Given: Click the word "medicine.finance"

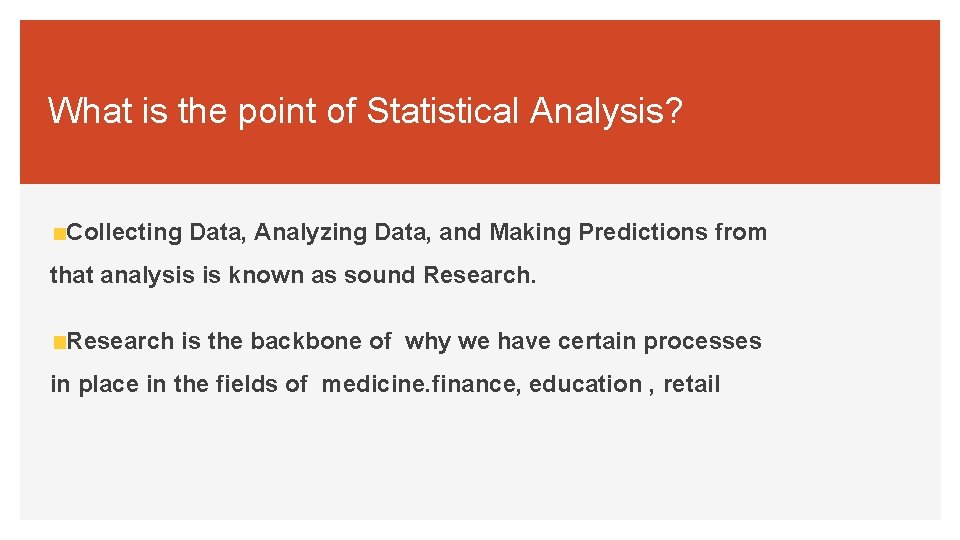Looking at the screenshot, I should [x=418, y=384].
